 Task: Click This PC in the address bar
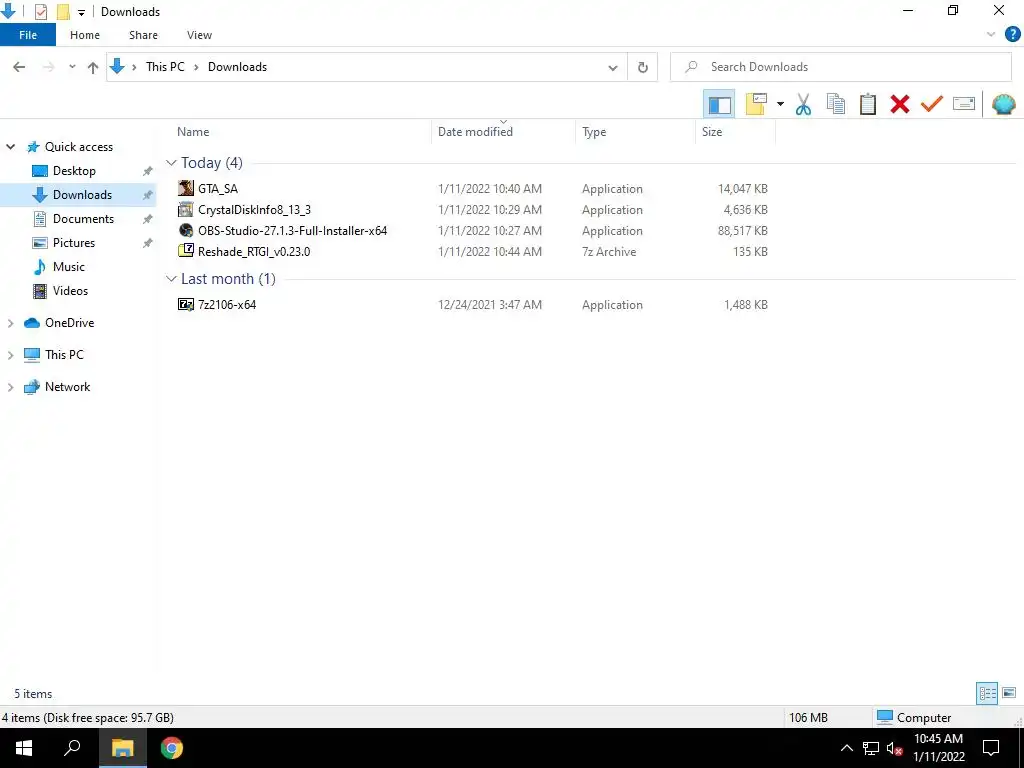(165, 67)
